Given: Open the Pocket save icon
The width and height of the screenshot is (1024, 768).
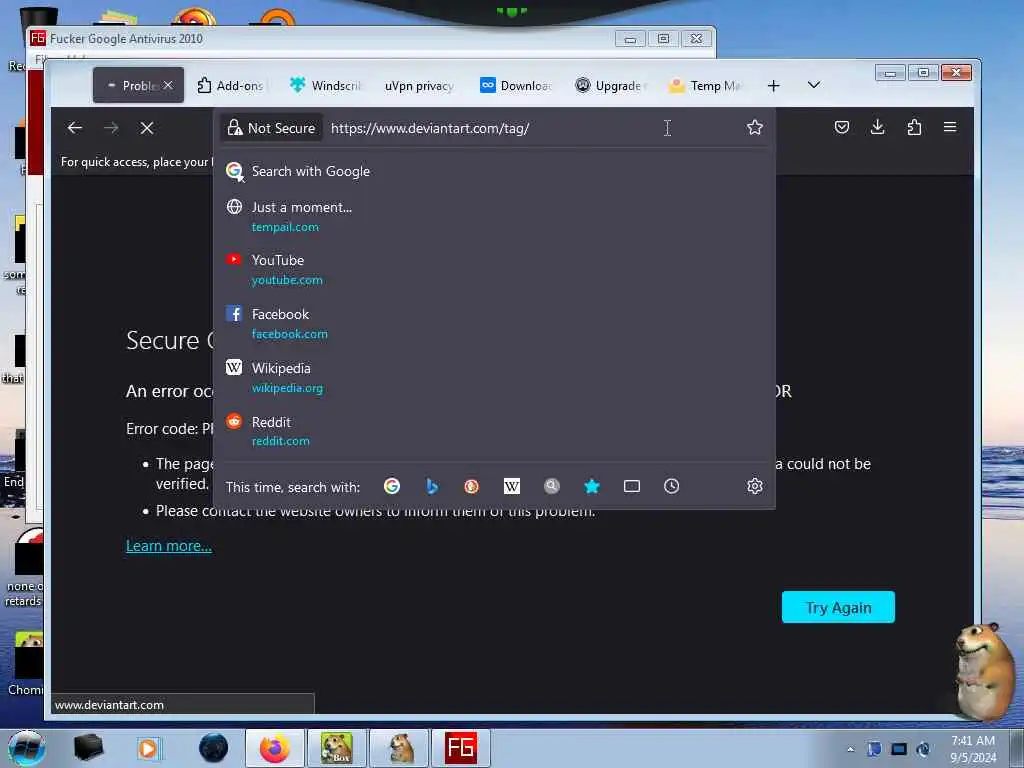Looking at the screenshot, I should coord(842,127).
